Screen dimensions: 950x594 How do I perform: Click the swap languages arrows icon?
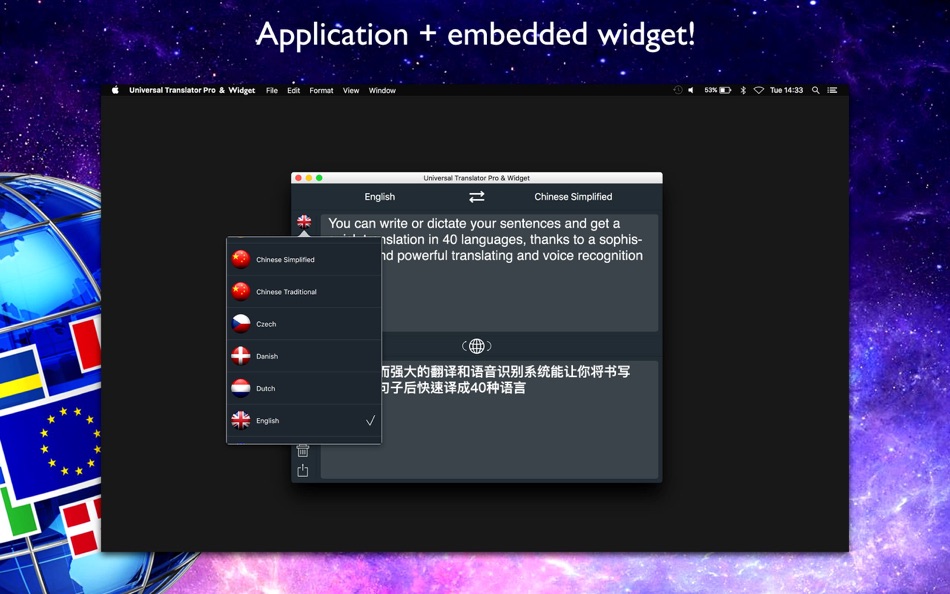(477, 196)
